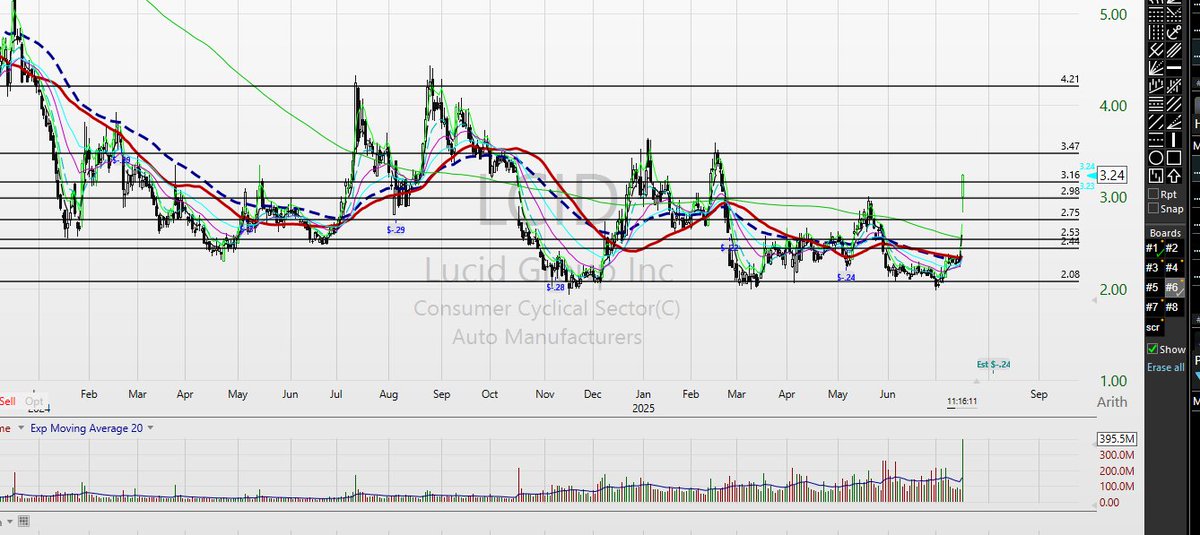Select the zigzag step drawing tool
The width and height of the screenshot is (1200, 535).
coord(1156,174)
